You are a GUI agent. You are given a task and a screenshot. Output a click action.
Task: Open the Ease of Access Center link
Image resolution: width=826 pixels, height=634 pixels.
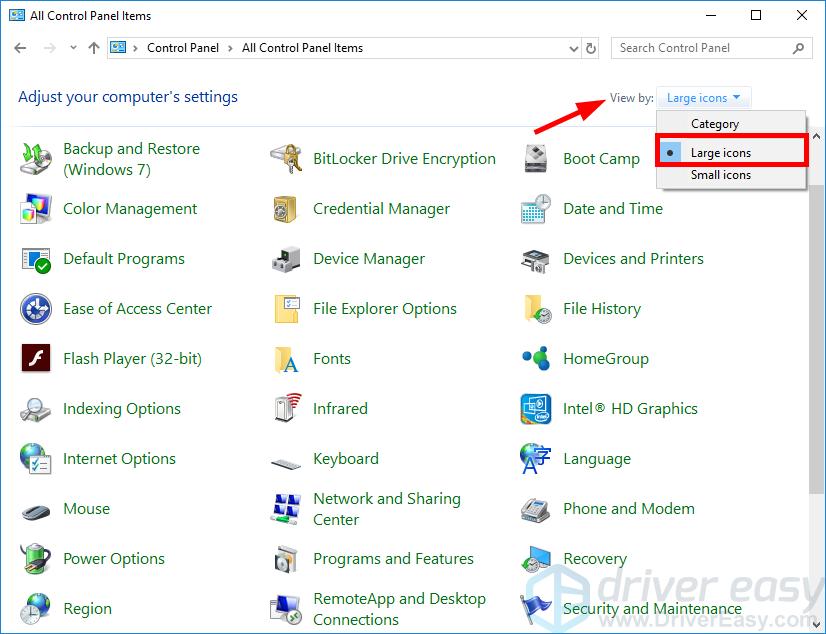137,309
